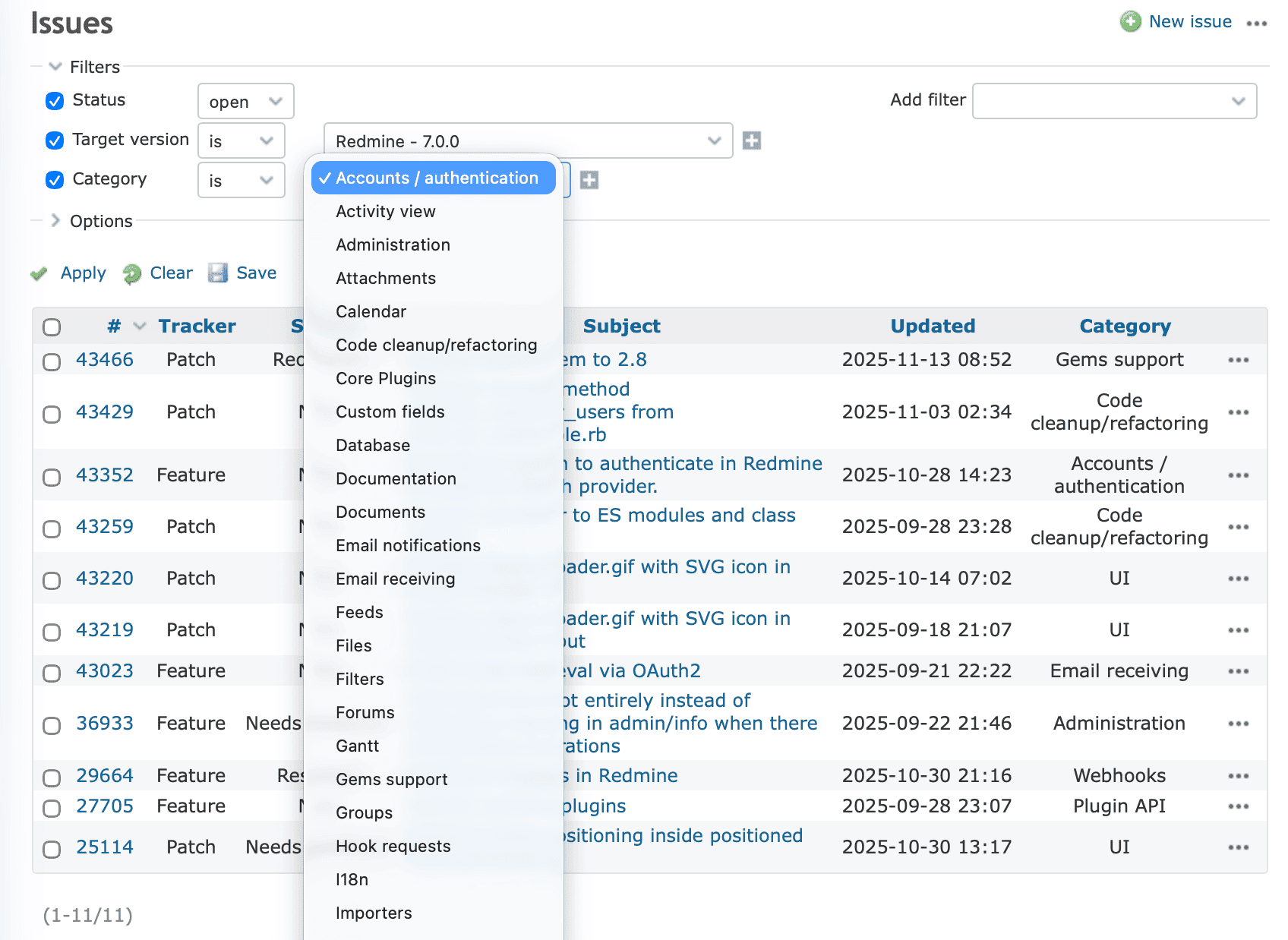The image size is (1288, 940).
Task: Open actions menu for the Webhooks issue row
Action: [1238, 776]
